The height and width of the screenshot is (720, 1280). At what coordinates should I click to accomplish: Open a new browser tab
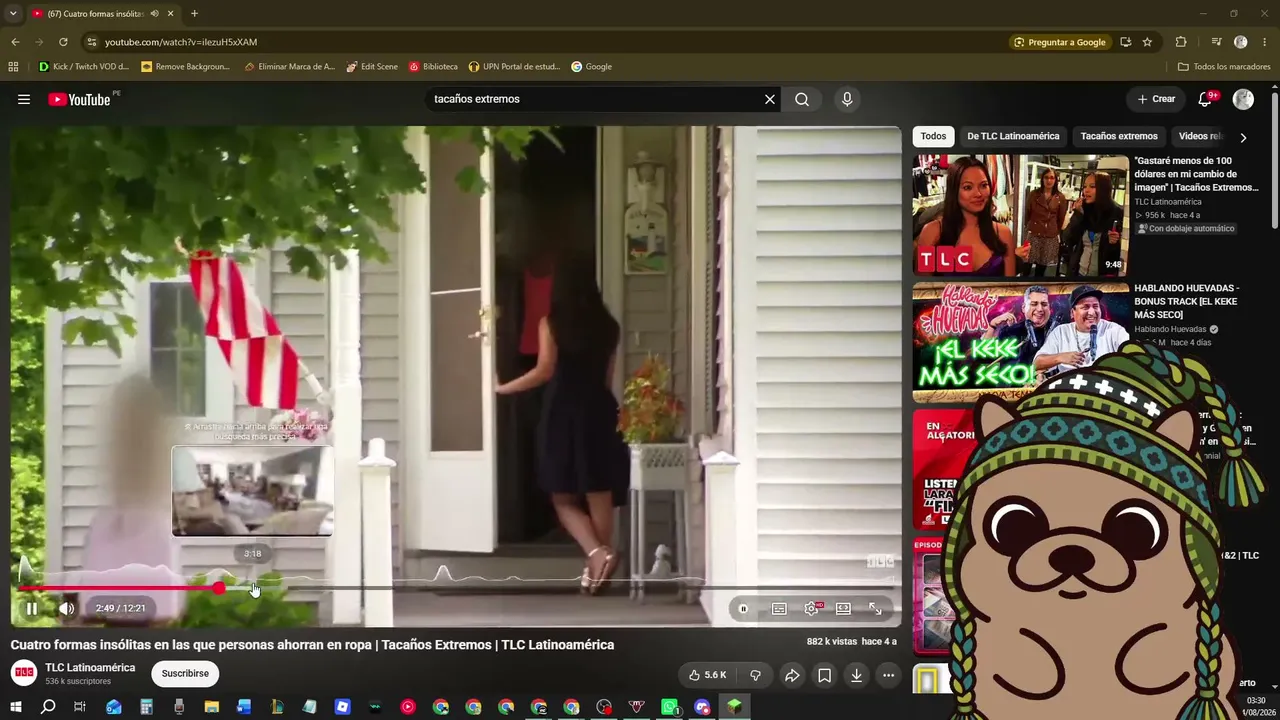point(194,13)
